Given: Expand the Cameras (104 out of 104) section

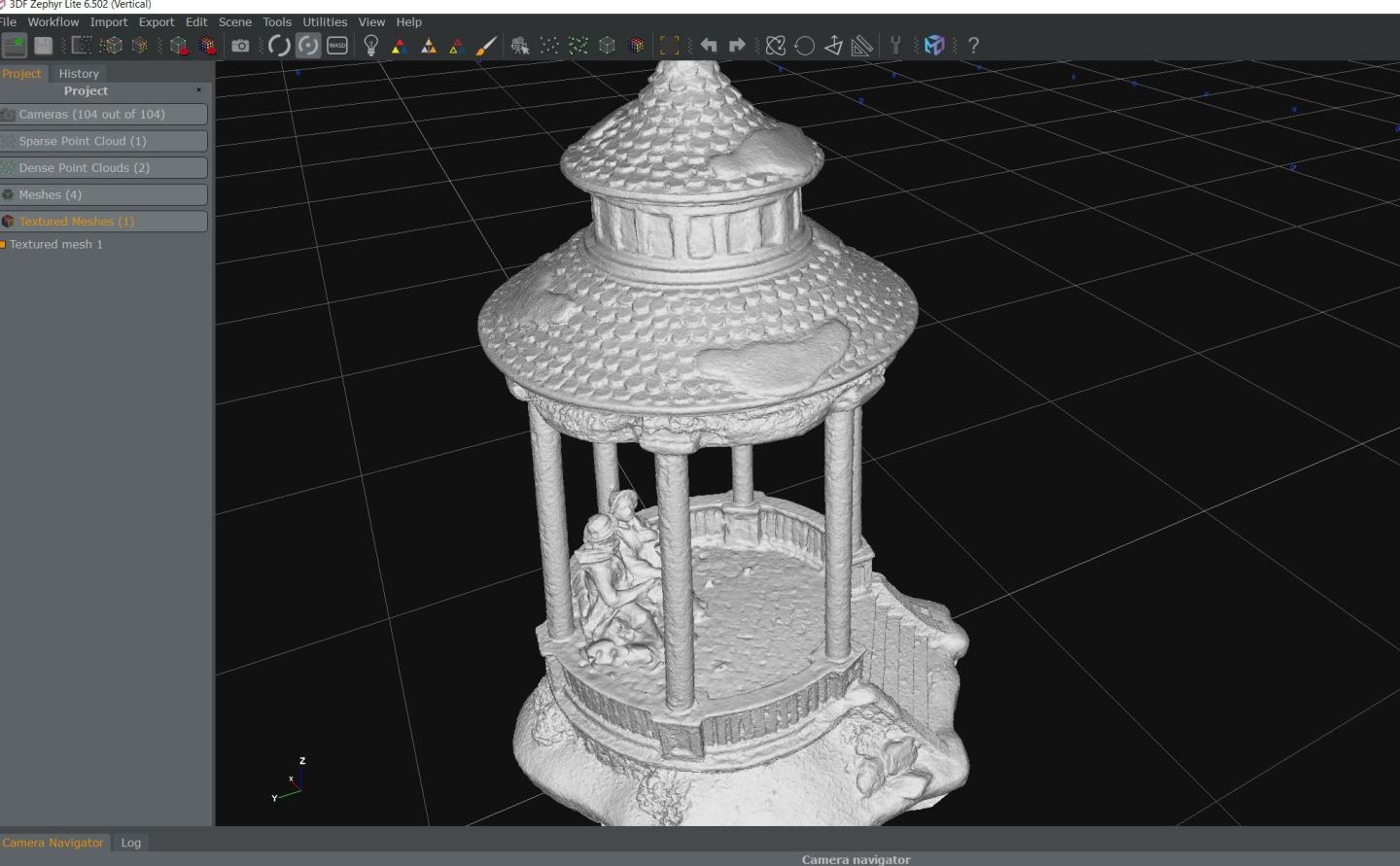Looking at the screenshot, I should pyautogui.click(x=104, y=115).
